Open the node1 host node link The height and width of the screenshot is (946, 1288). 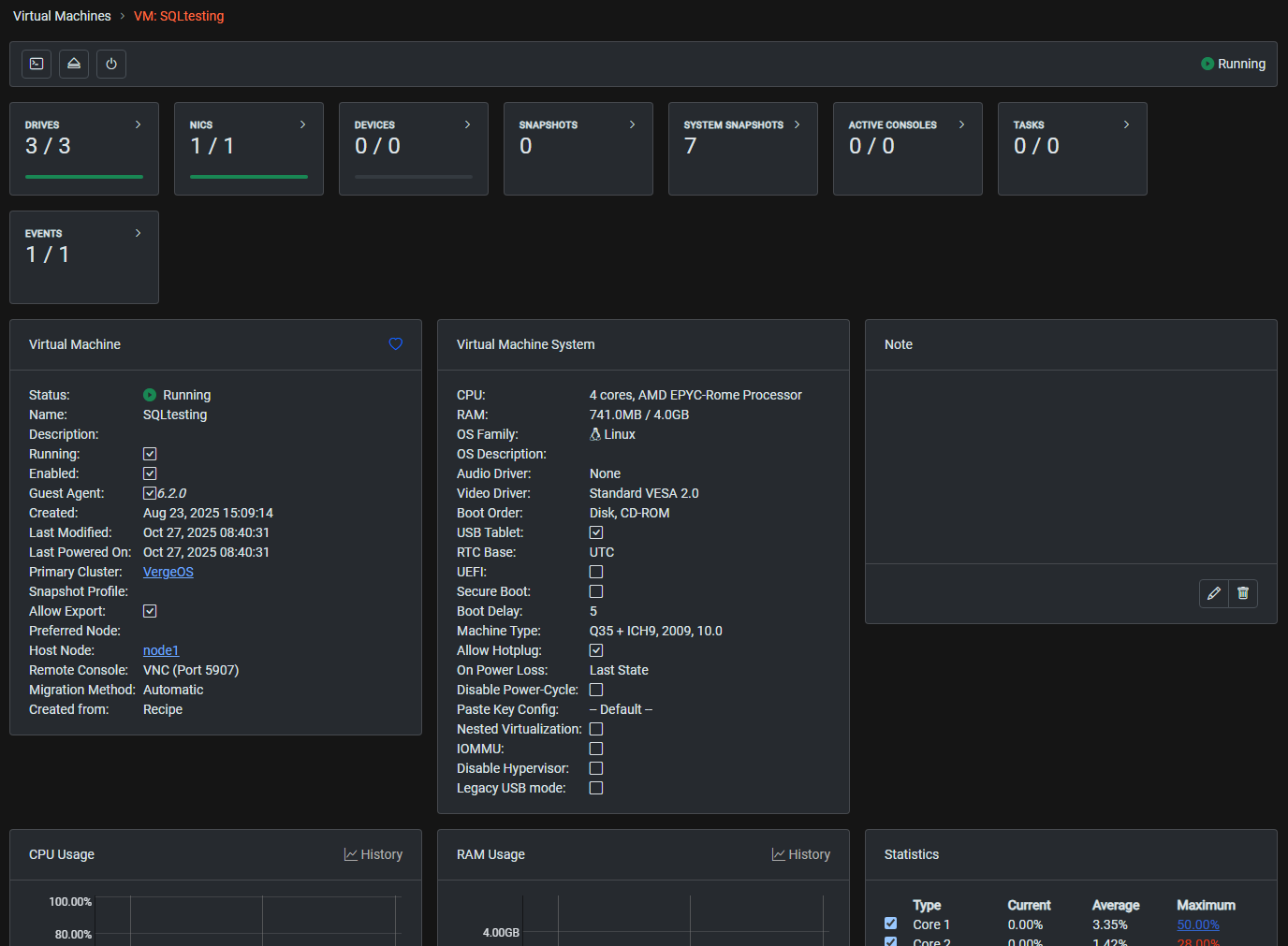161,650
